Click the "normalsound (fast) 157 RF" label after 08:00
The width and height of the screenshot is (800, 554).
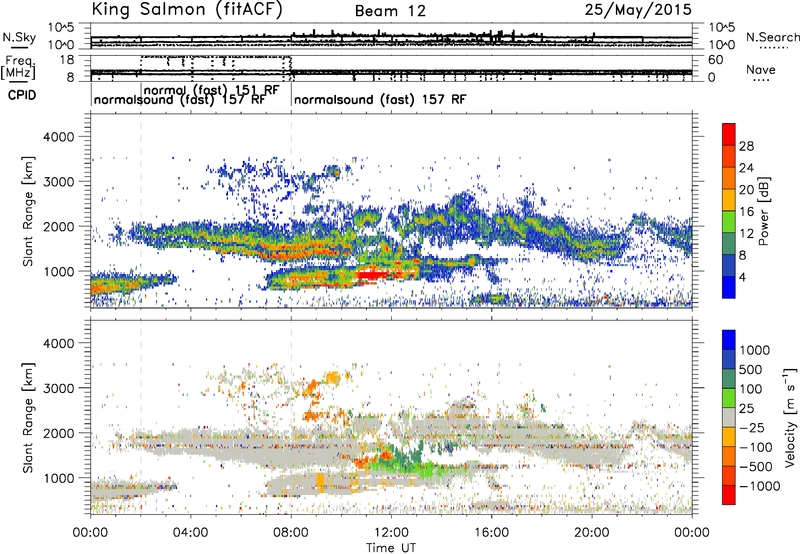[x=380, y=99]
